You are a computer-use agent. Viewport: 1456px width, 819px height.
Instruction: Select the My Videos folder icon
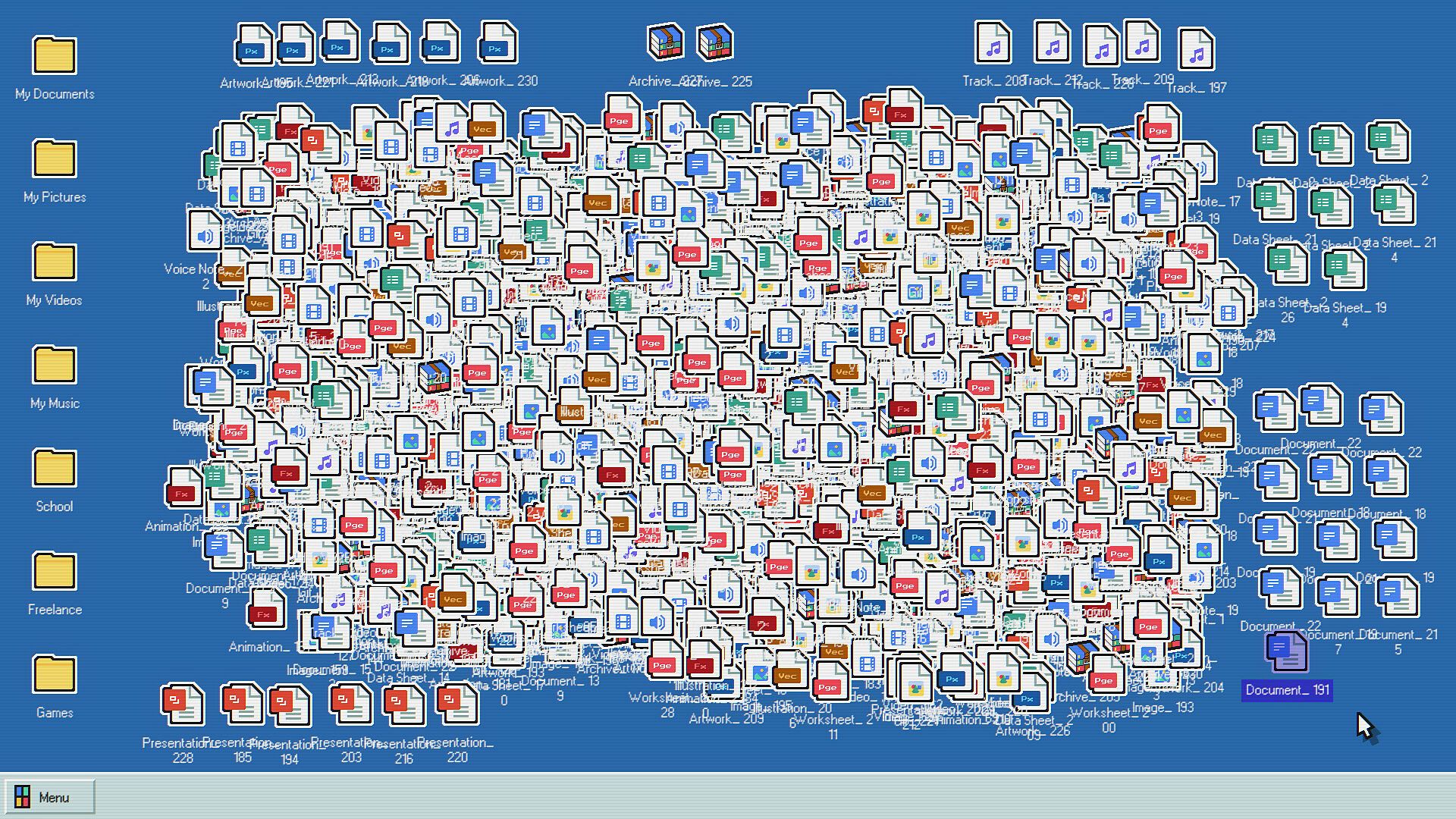pyautogui.click(x=55, y=262)
